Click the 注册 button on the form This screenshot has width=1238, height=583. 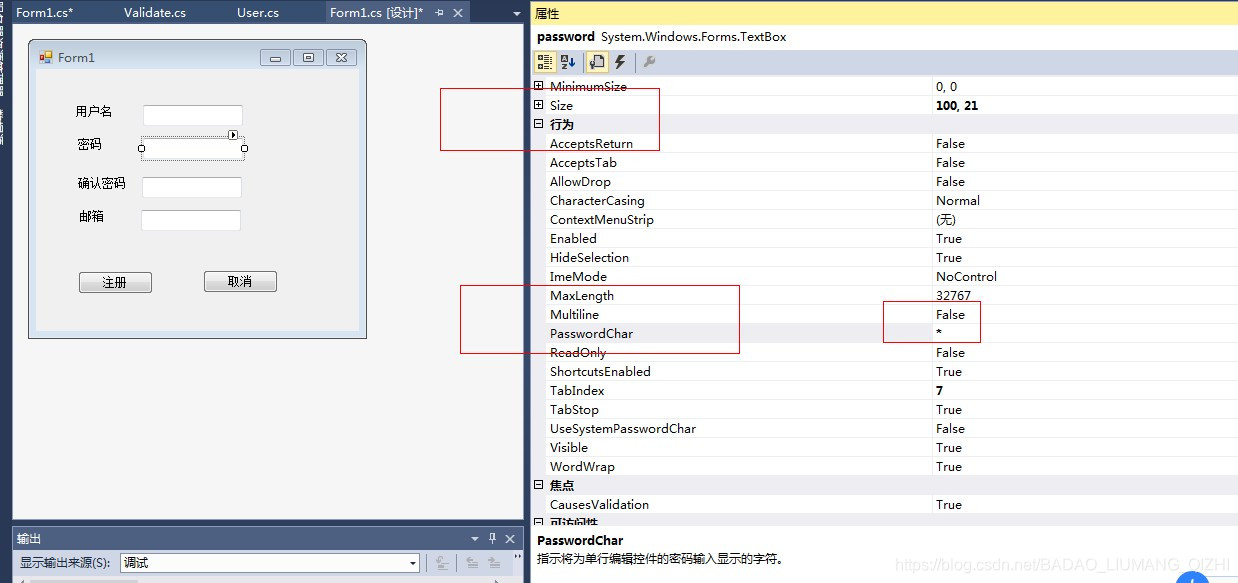115,282
